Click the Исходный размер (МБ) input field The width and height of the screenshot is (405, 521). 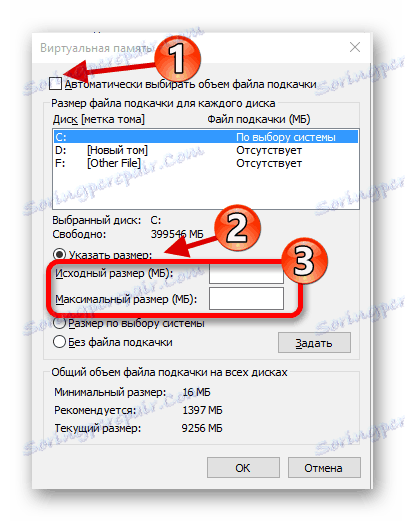point(246,273)
